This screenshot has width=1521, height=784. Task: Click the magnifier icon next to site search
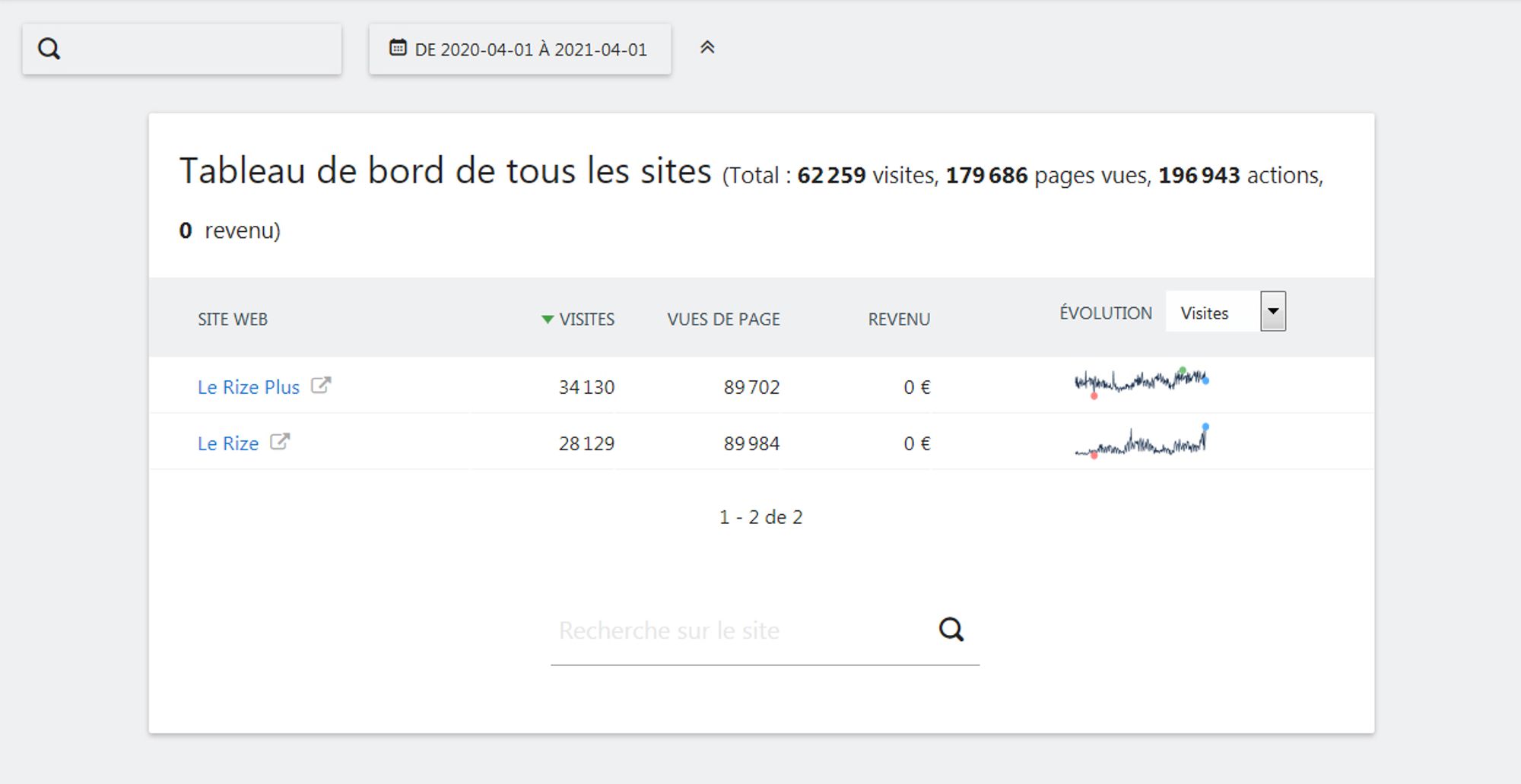[951, 630]
